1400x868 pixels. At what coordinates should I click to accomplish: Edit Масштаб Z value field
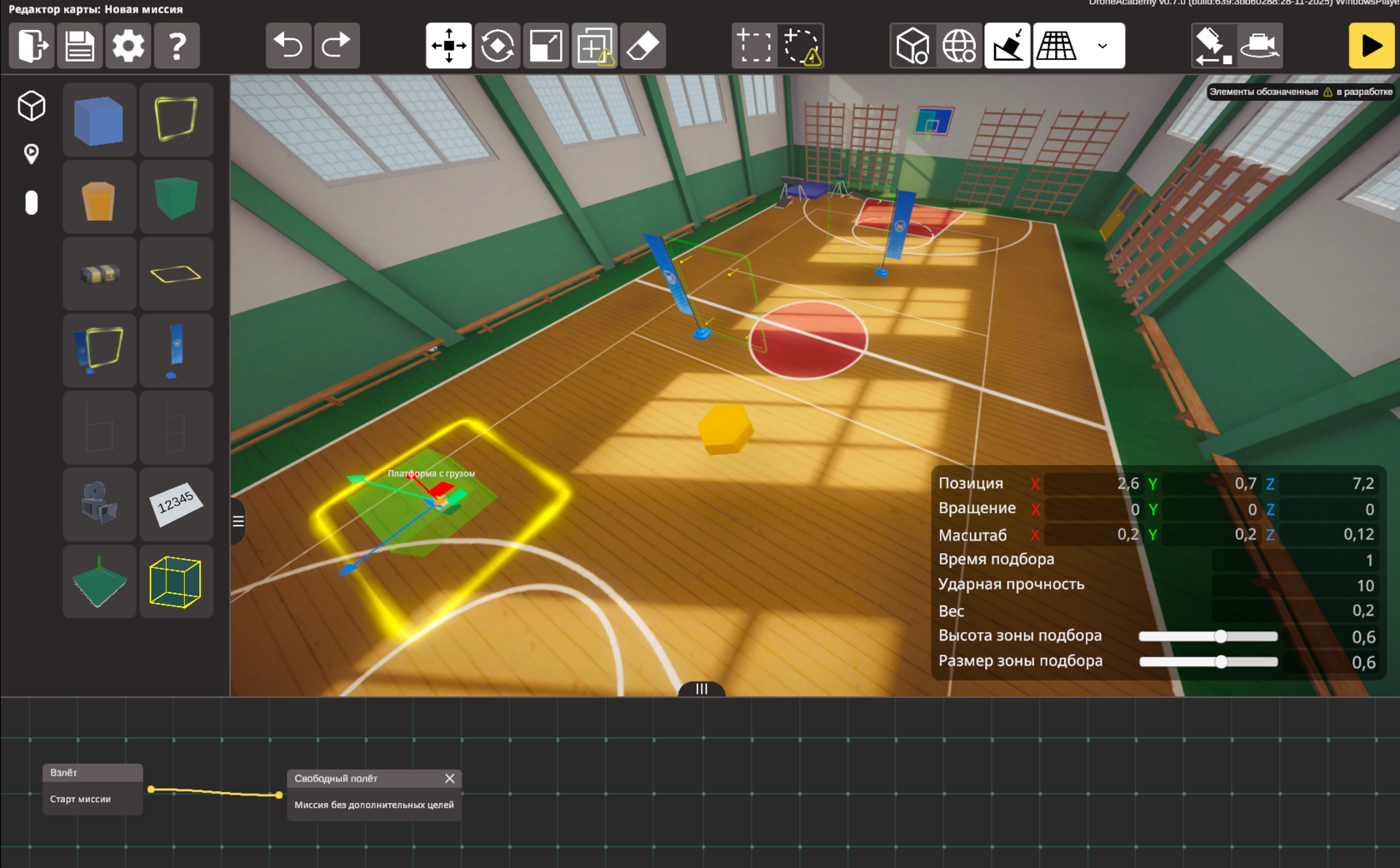(1328, 535)
